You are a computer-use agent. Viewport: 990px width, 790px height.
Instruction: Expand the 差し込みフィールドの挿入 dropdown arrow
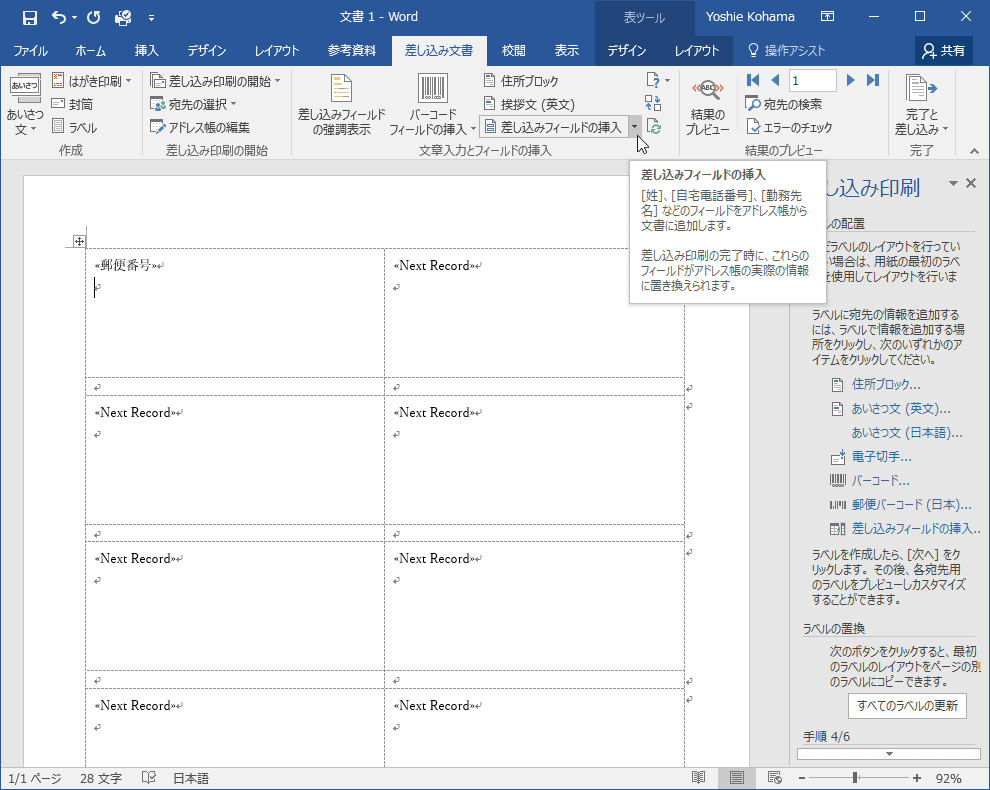coord(634,128)
